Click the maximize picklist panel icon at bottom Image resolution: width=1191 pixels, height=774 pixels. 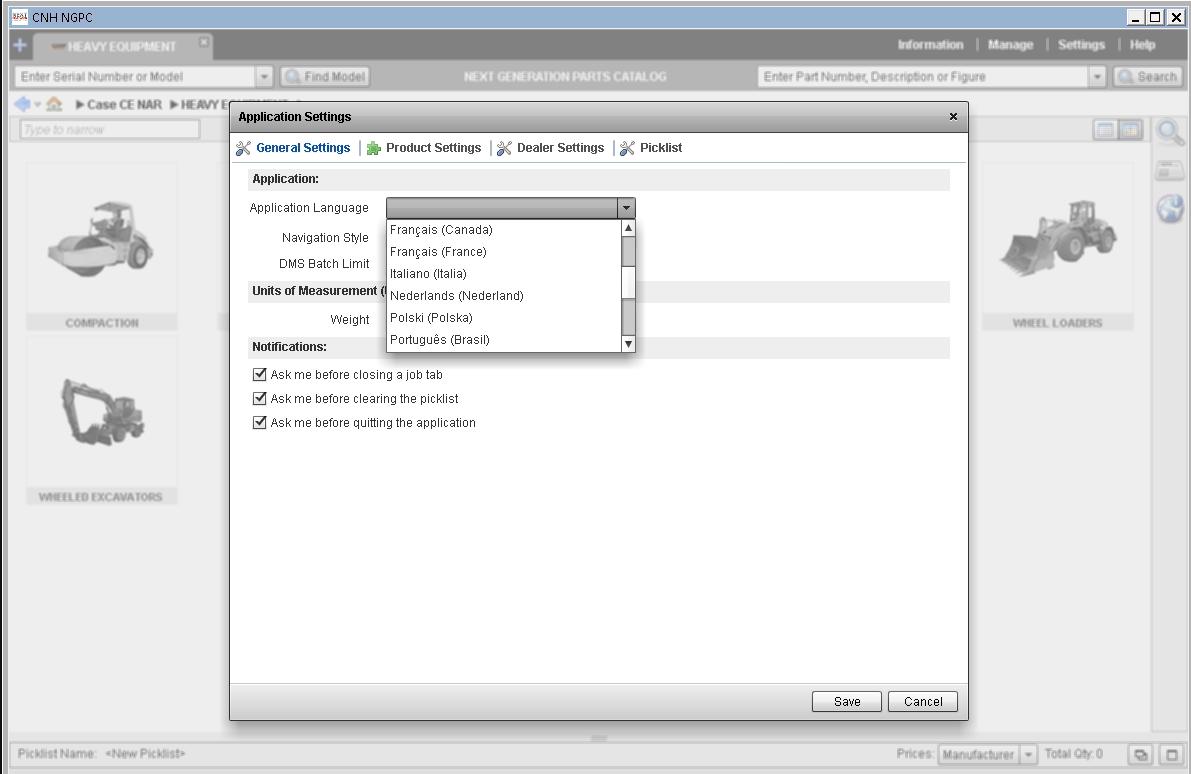click(x=1170, y=755)
